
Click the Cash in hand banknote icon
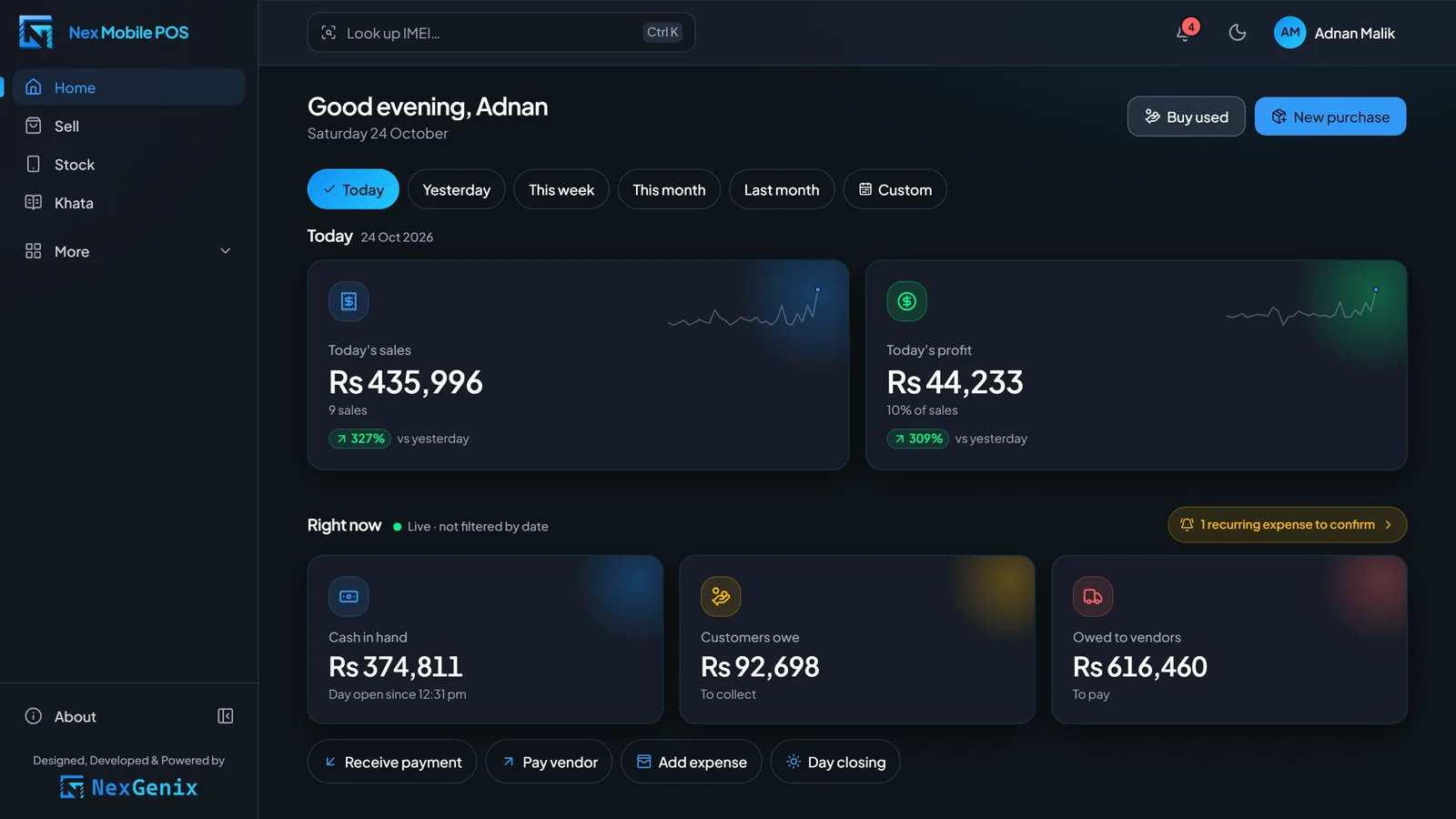tap(349, 597)
